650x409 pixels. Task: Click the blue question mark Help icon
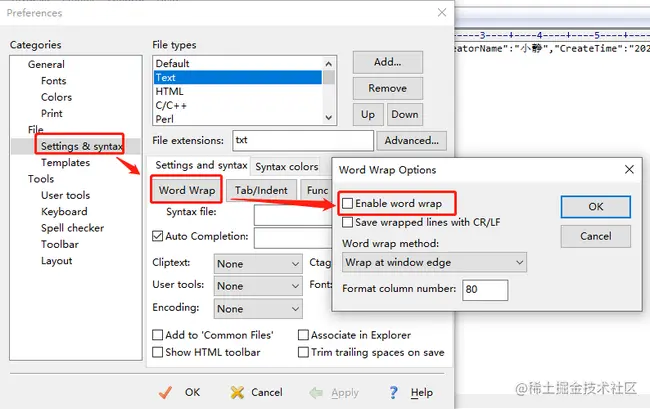pyautogui.click(x=393, y=392)
